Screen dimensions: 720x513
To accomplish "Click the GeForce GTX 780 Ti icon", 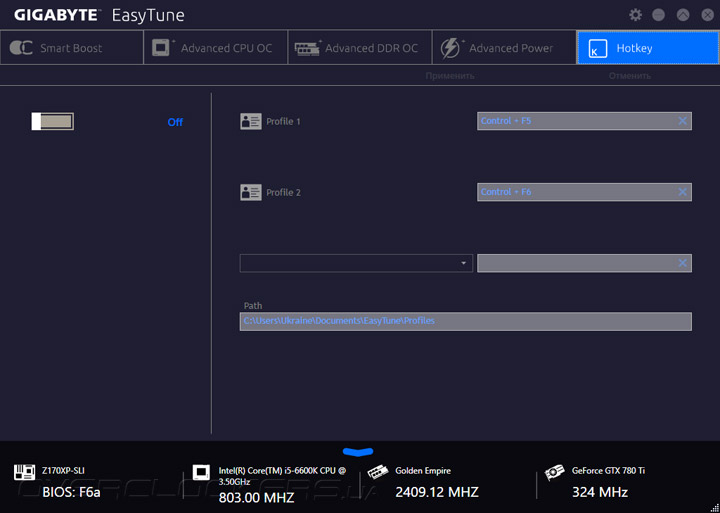I will tap(555, 473).
